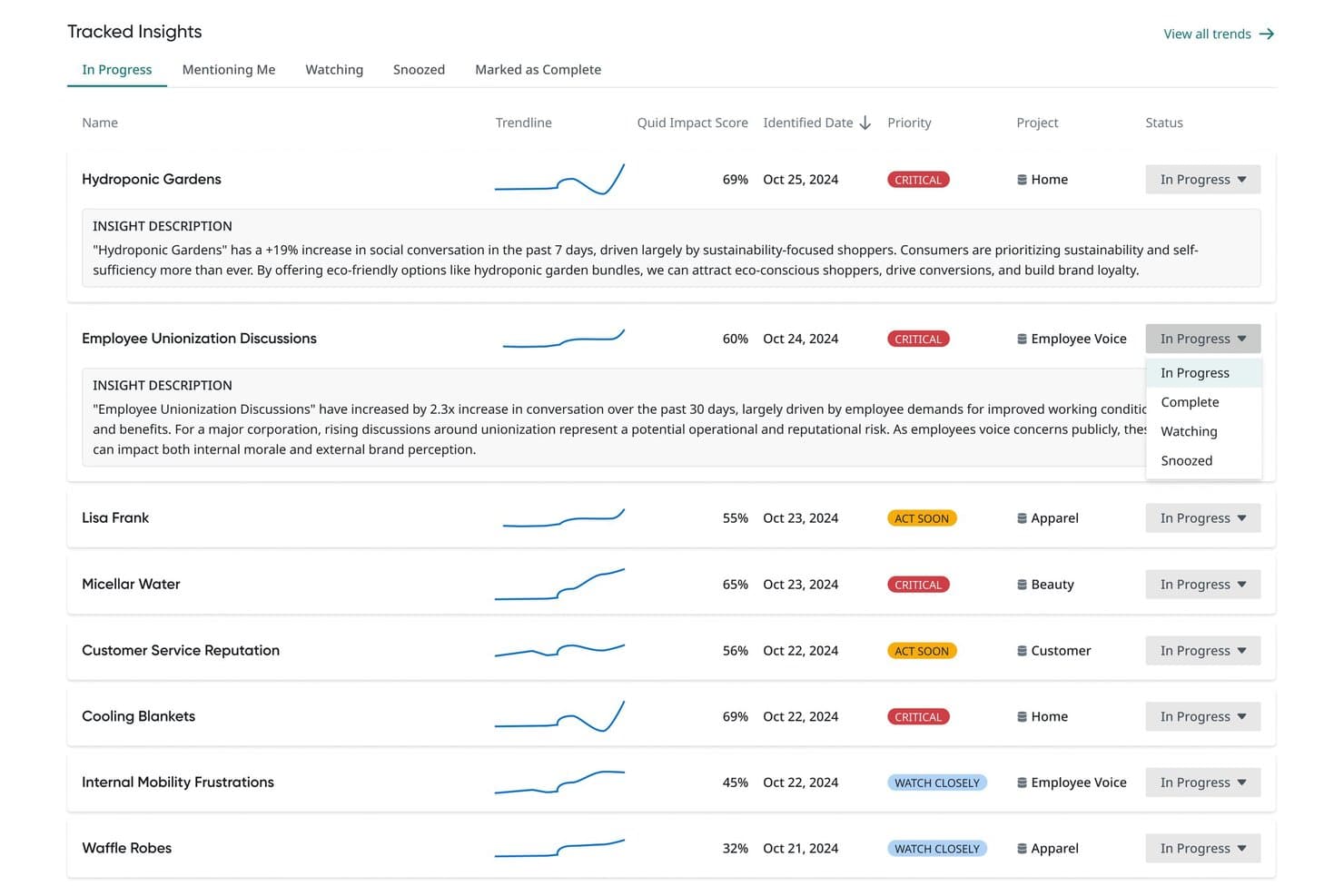Image resolution: width=1344 pixels, height=896 pixels.
Task: Select the In Progress tab
Action: point(117,70)
